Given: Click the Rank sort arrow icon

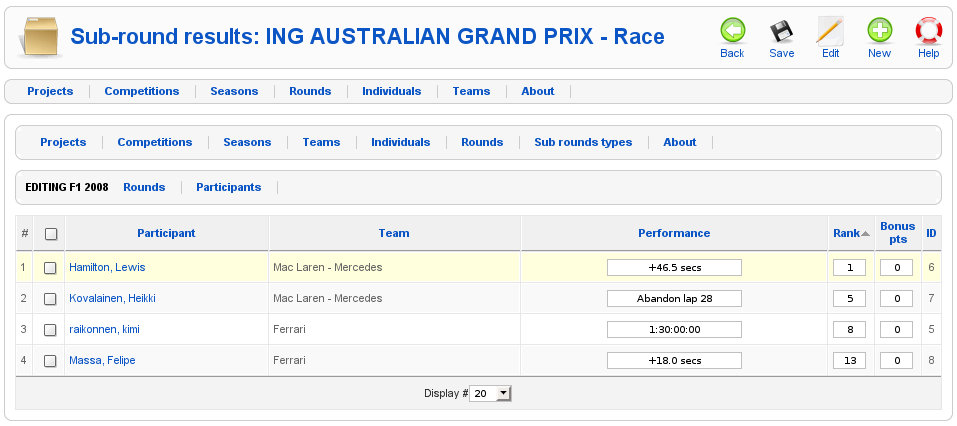Looking at the screenshot, I should click(x=865, y=234).
